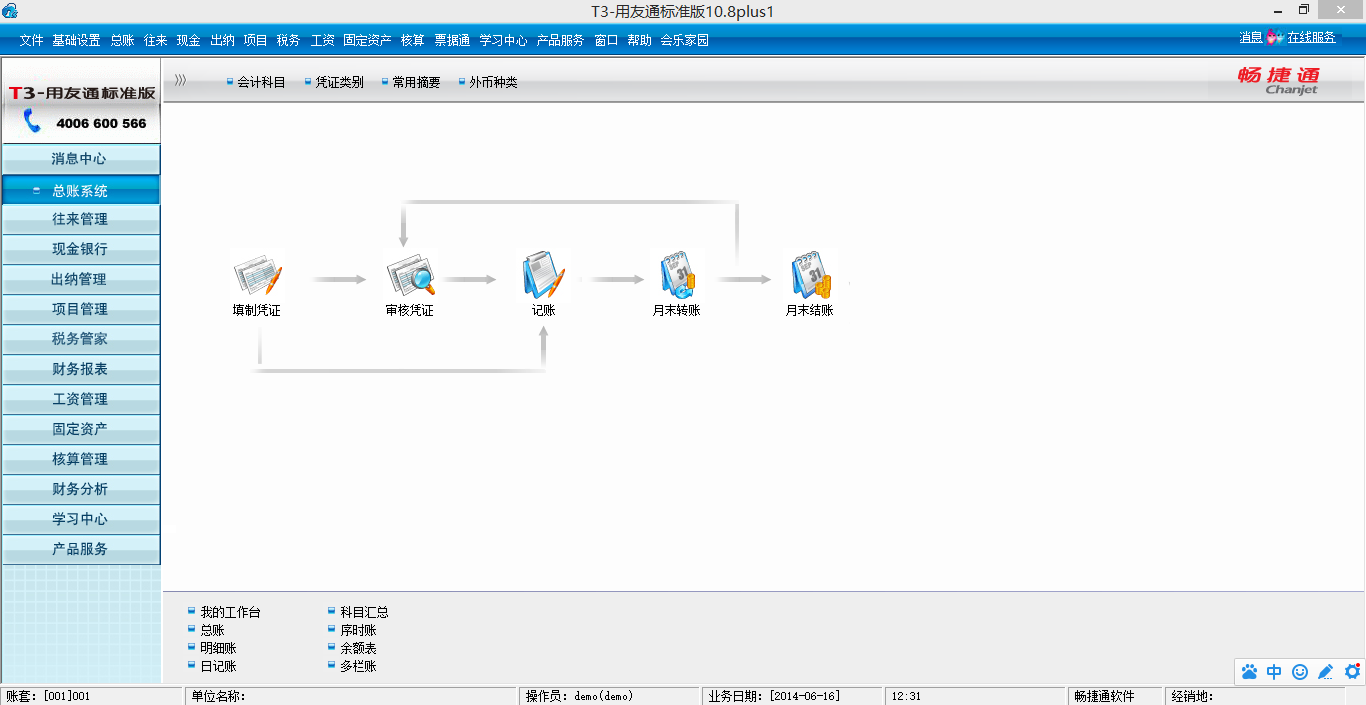Click the paw icon in input toolbar

1249,672
